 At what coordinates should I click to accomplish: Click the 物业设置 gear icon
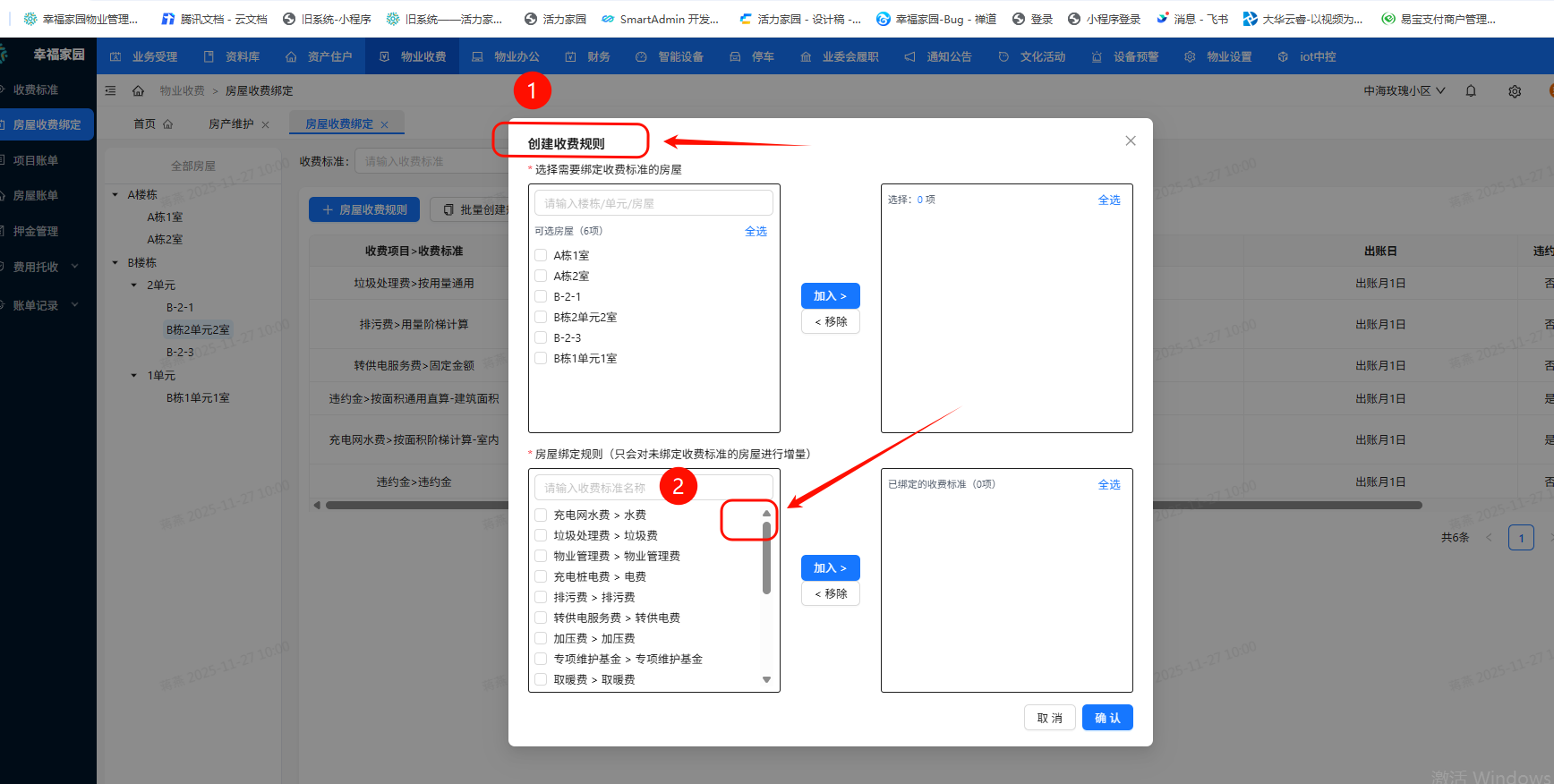pyautogui.click(x=1190, y=56)
